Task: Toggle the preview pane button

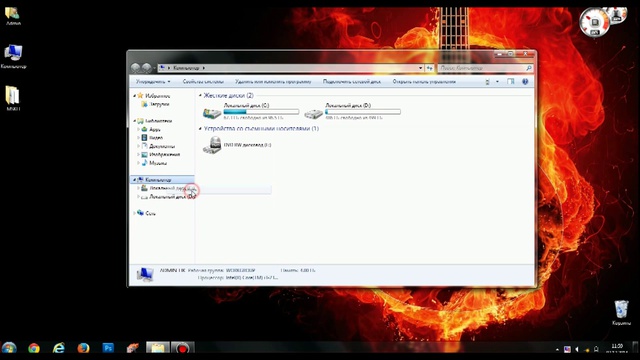Action: [x=511, y=82]
